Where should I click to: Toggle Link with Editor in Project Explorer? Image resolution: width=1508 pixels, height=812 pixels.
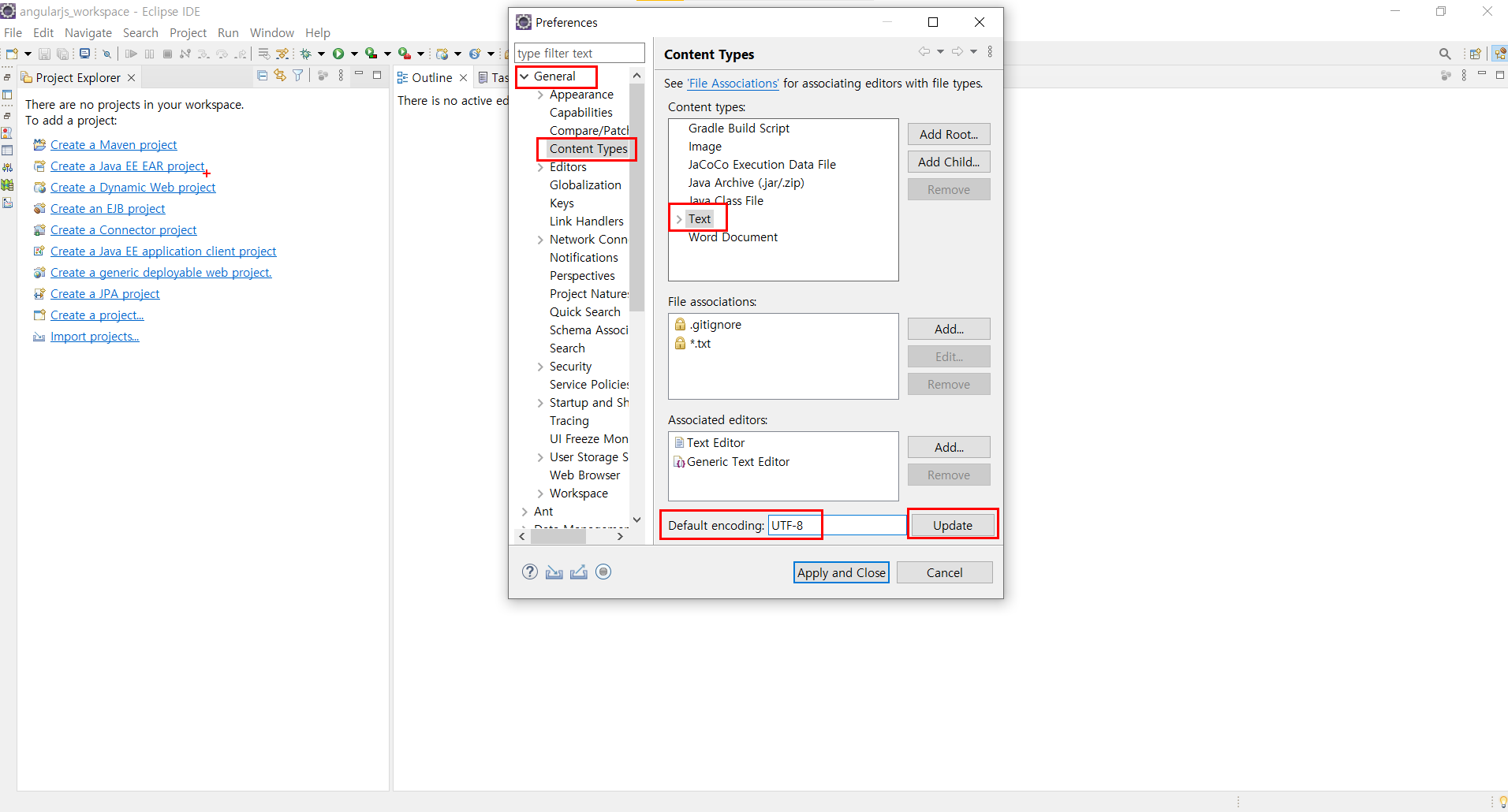(x=280, y=76)
